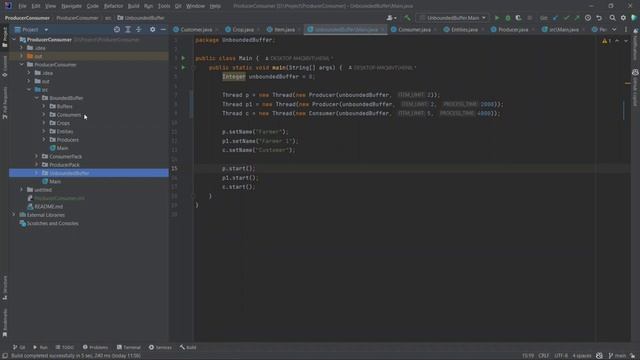Open the Run tool window button
Screen dimensions: 640x360
[40, 347]
